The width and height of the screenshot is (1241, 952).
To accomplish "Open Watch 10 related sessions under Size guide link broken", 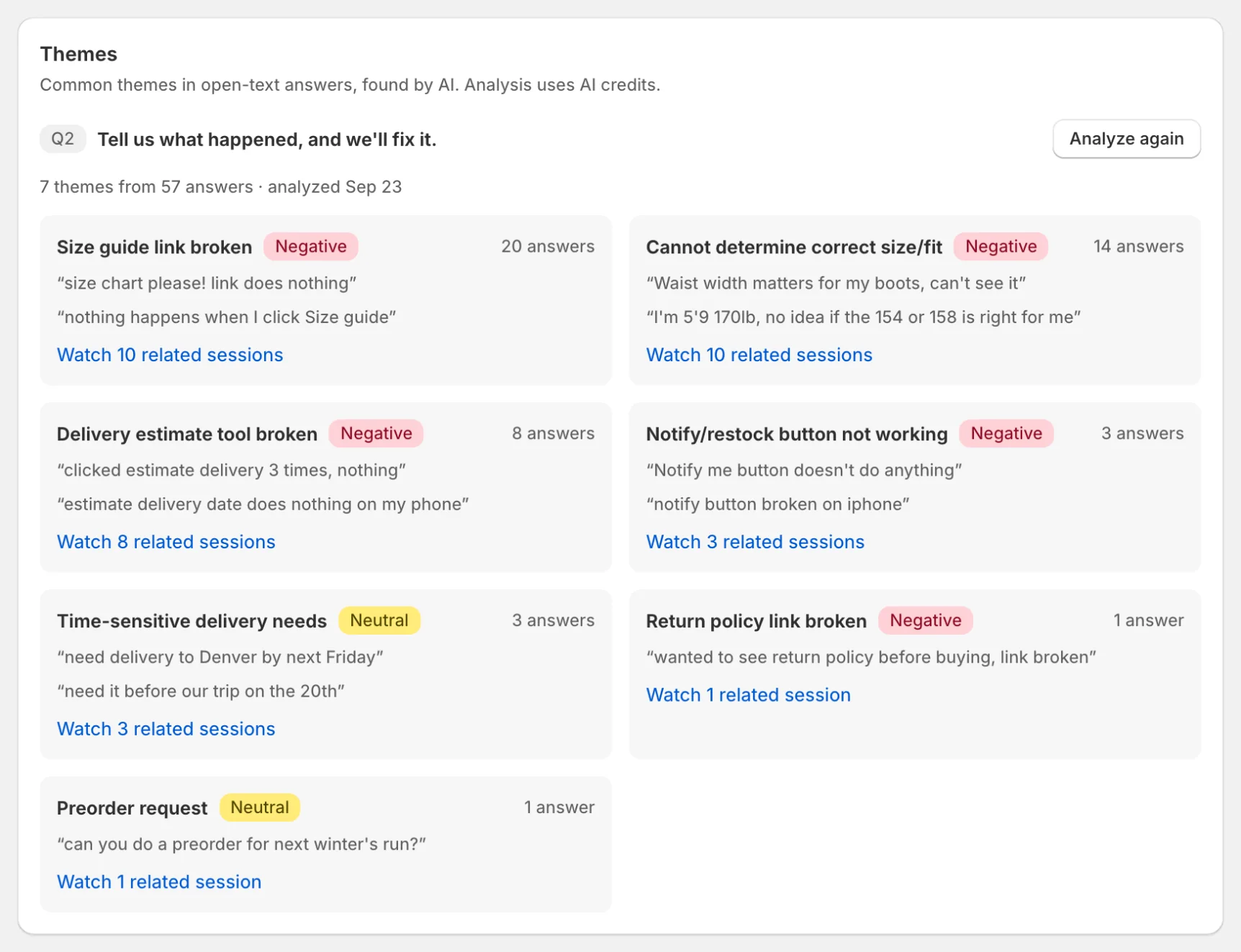I will click(x=170, y=355).
